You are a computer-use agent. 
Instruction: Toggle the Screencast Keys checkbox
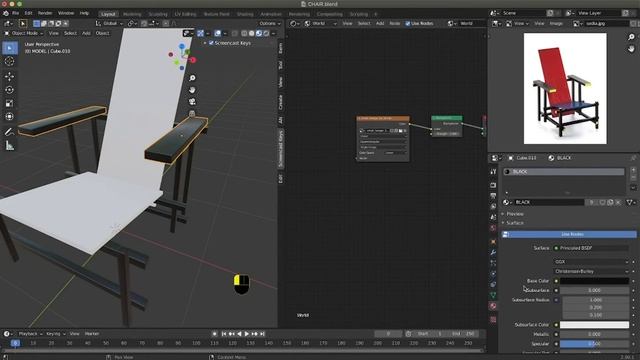click(x=211, y=43)
